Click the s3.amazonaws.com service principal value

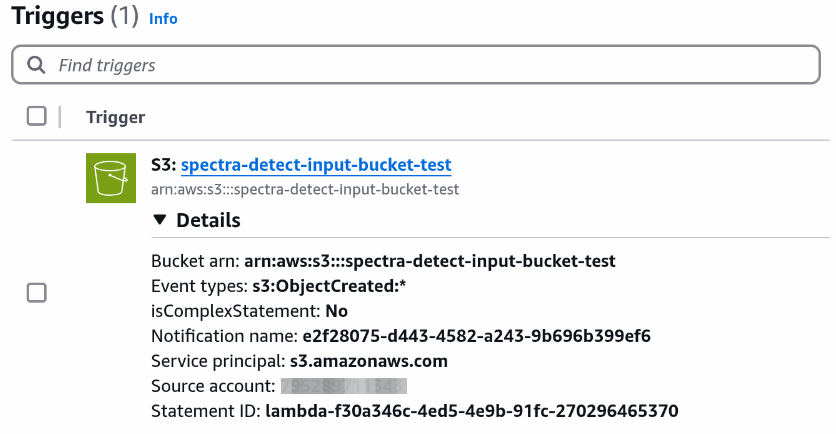click(369, 361)
